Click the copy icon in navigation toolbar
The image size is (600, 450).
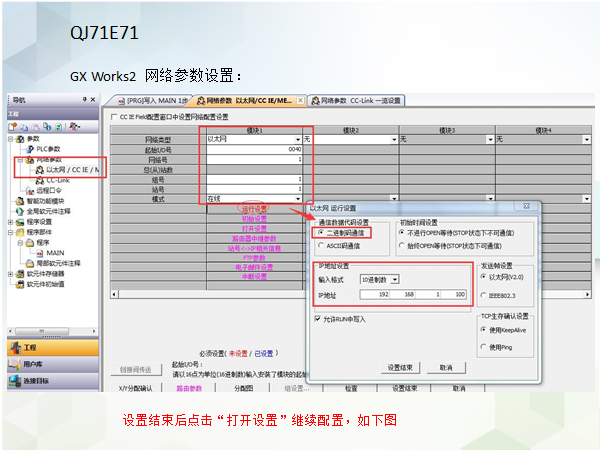24,127
